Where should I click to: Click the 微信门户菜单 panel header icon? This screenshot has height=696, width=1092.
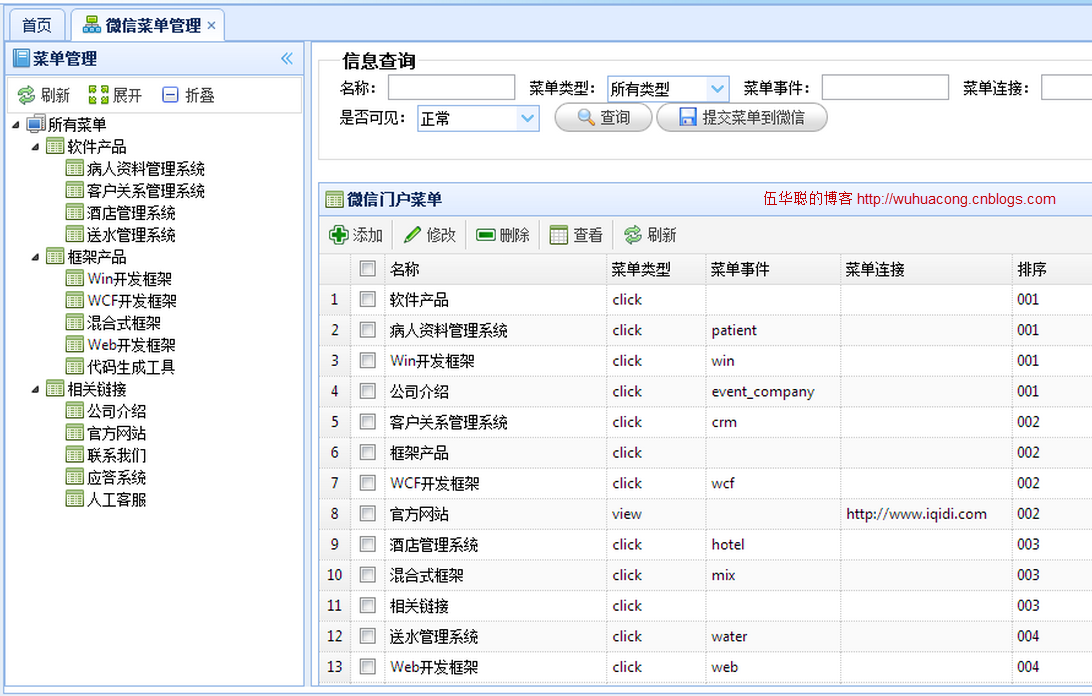point(334,199)
